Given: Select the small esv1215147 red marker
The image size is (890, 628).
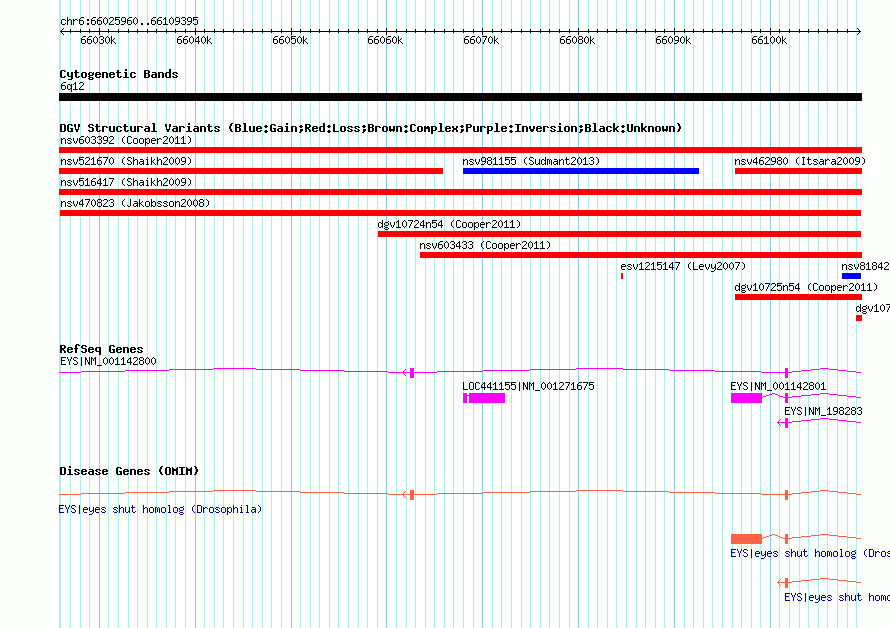Looking at the screenshot, I should tap(622, 276).
